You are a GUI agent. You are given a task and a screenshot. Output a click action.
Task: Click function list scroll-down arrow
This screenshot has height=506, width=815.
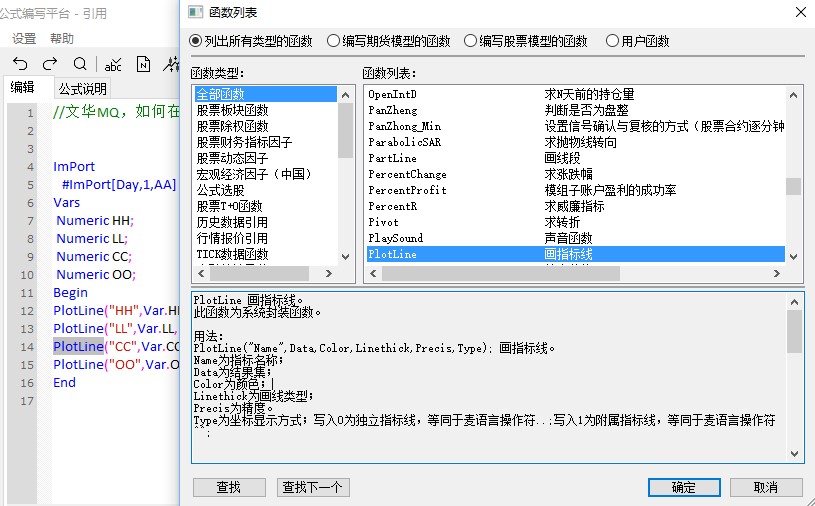click(793, 257)
